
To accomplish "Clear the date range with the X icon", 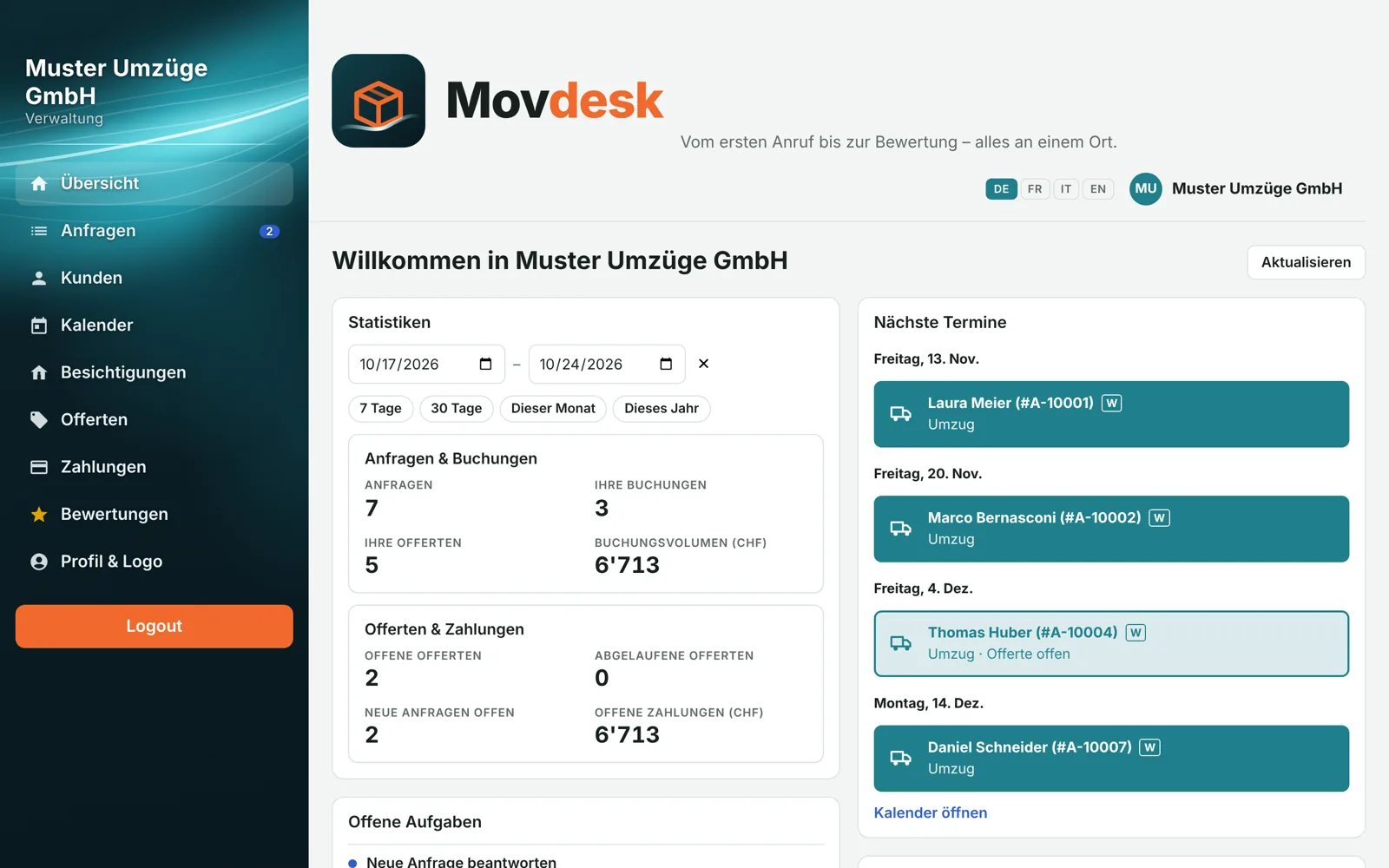I will point(704,364).
